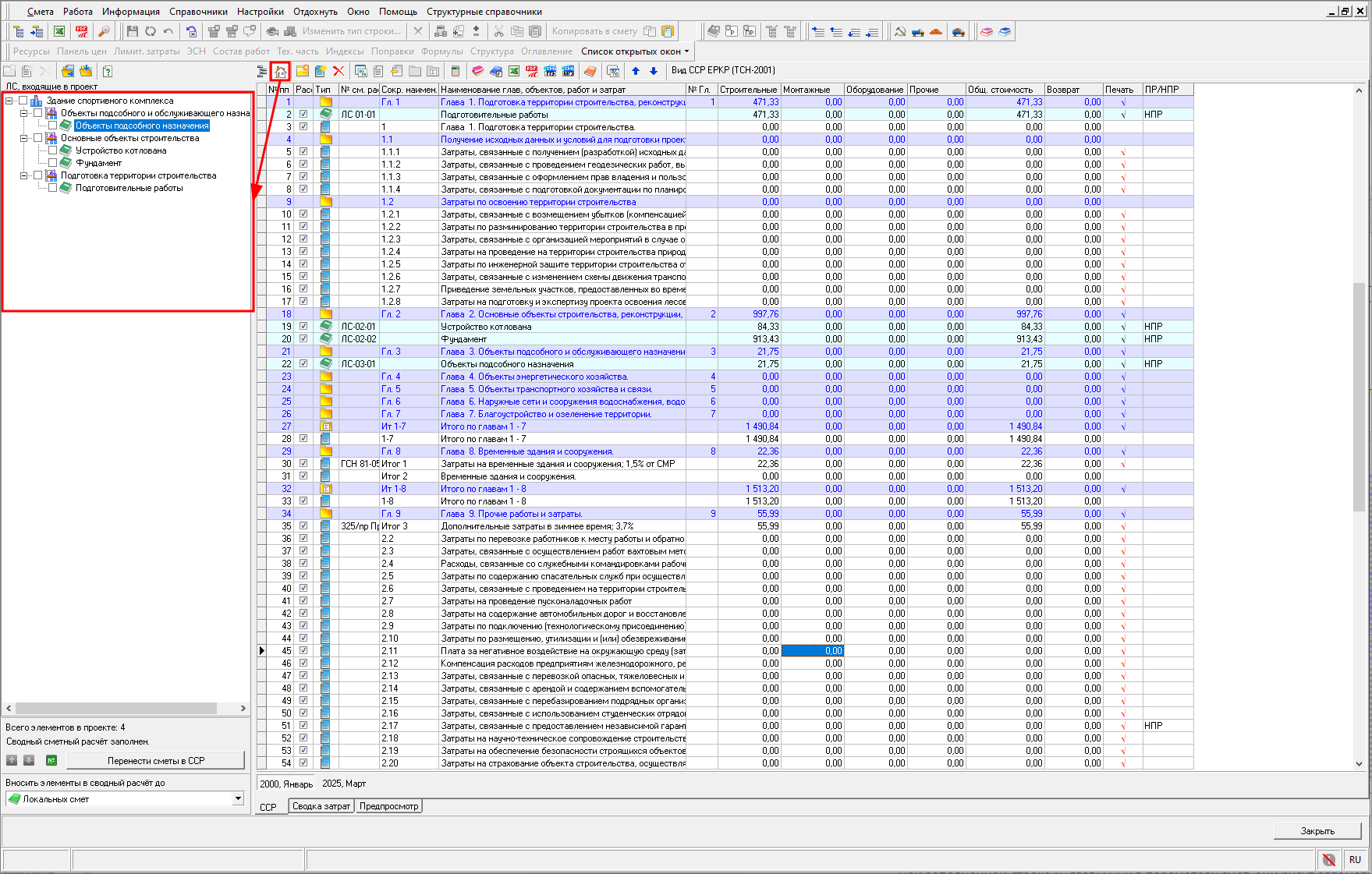Click the highlighted house icon in the toolbar
The image size is (1372, 874).
click(x=280, y=72)
